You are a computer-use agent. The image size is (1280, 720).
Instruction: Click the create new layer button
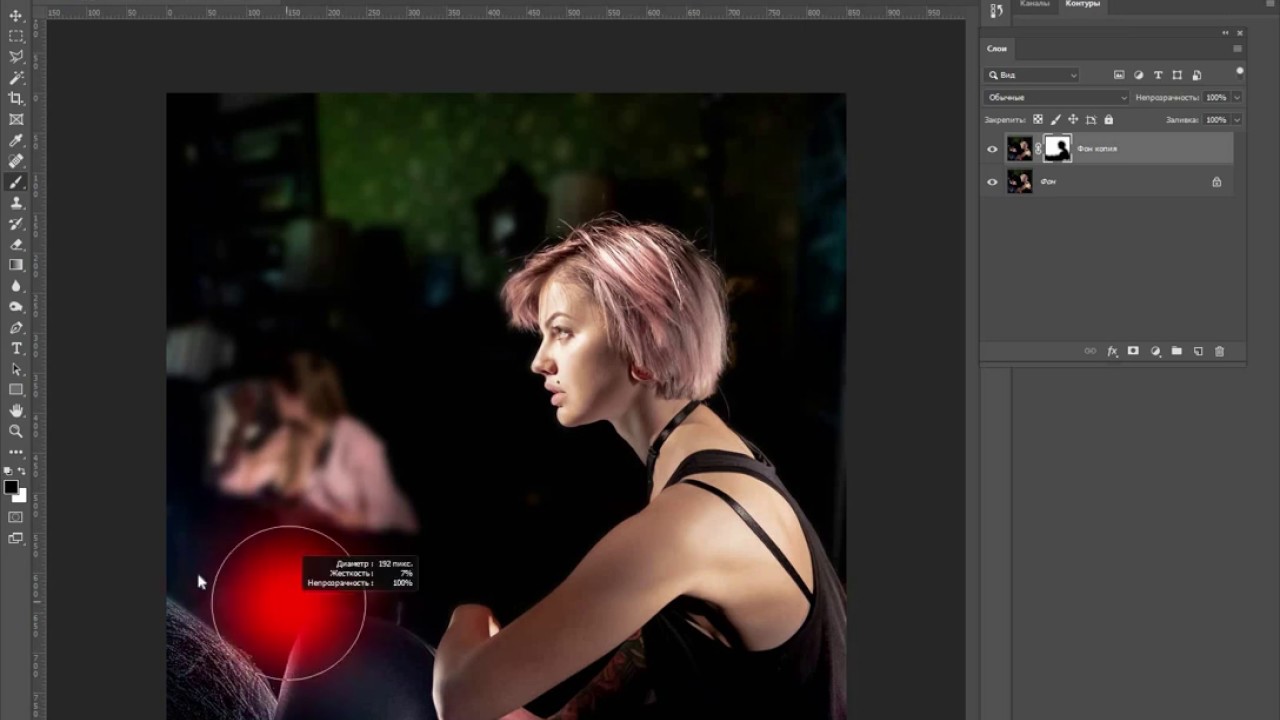pyautogui.click(x=1198, y=351)
